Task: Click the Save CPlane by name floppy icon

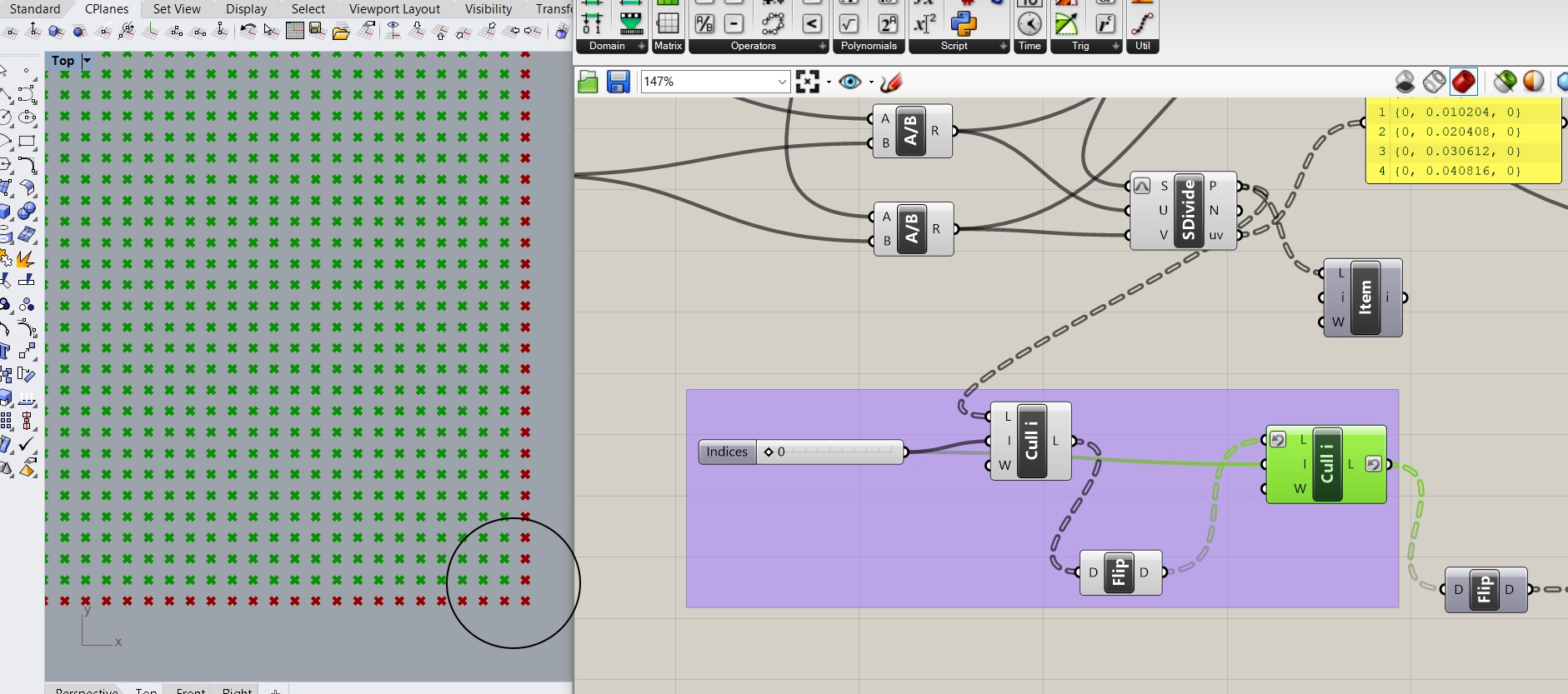Action: [x=317, y=31]
